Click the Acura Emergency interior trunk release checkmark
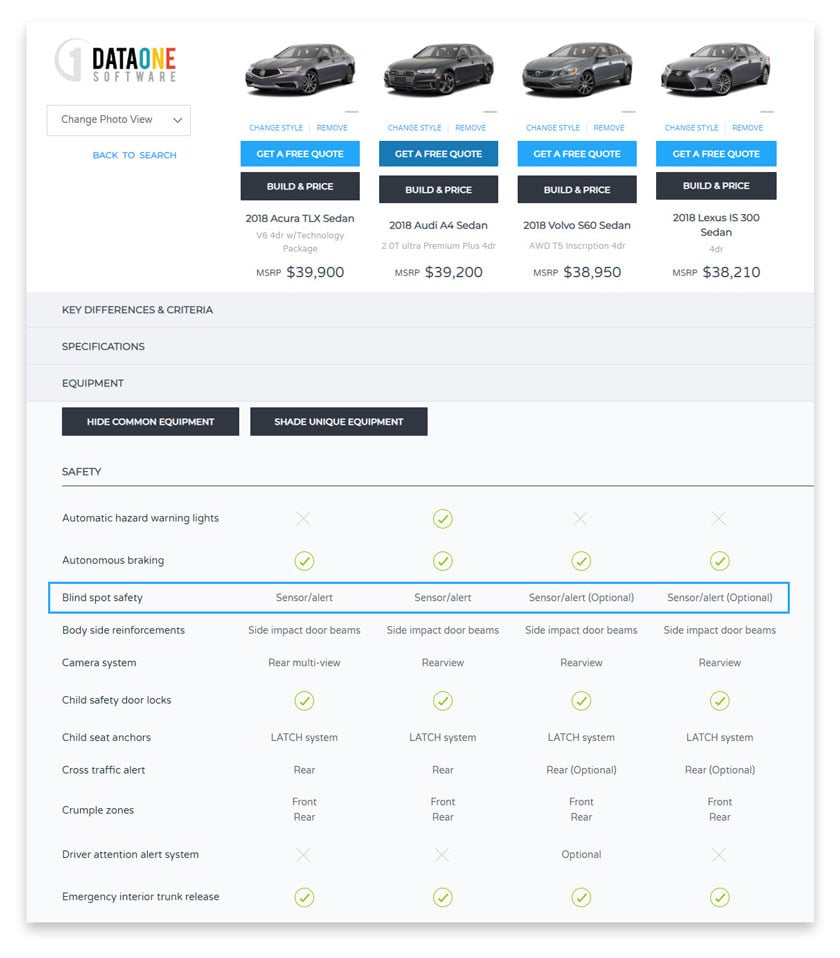The image size is (840, 958). (x=304, y=897)
